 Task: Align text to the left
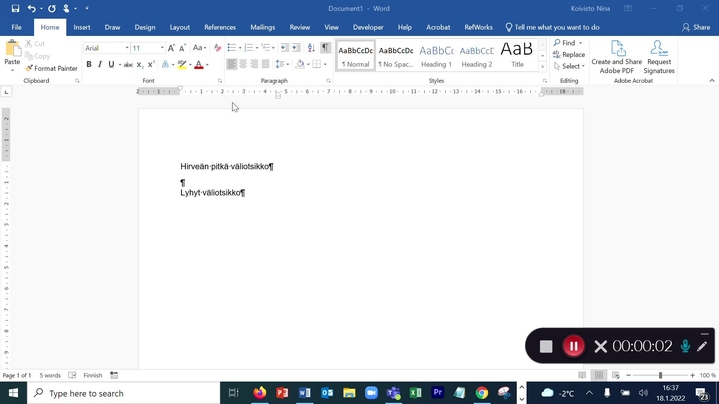232,64
